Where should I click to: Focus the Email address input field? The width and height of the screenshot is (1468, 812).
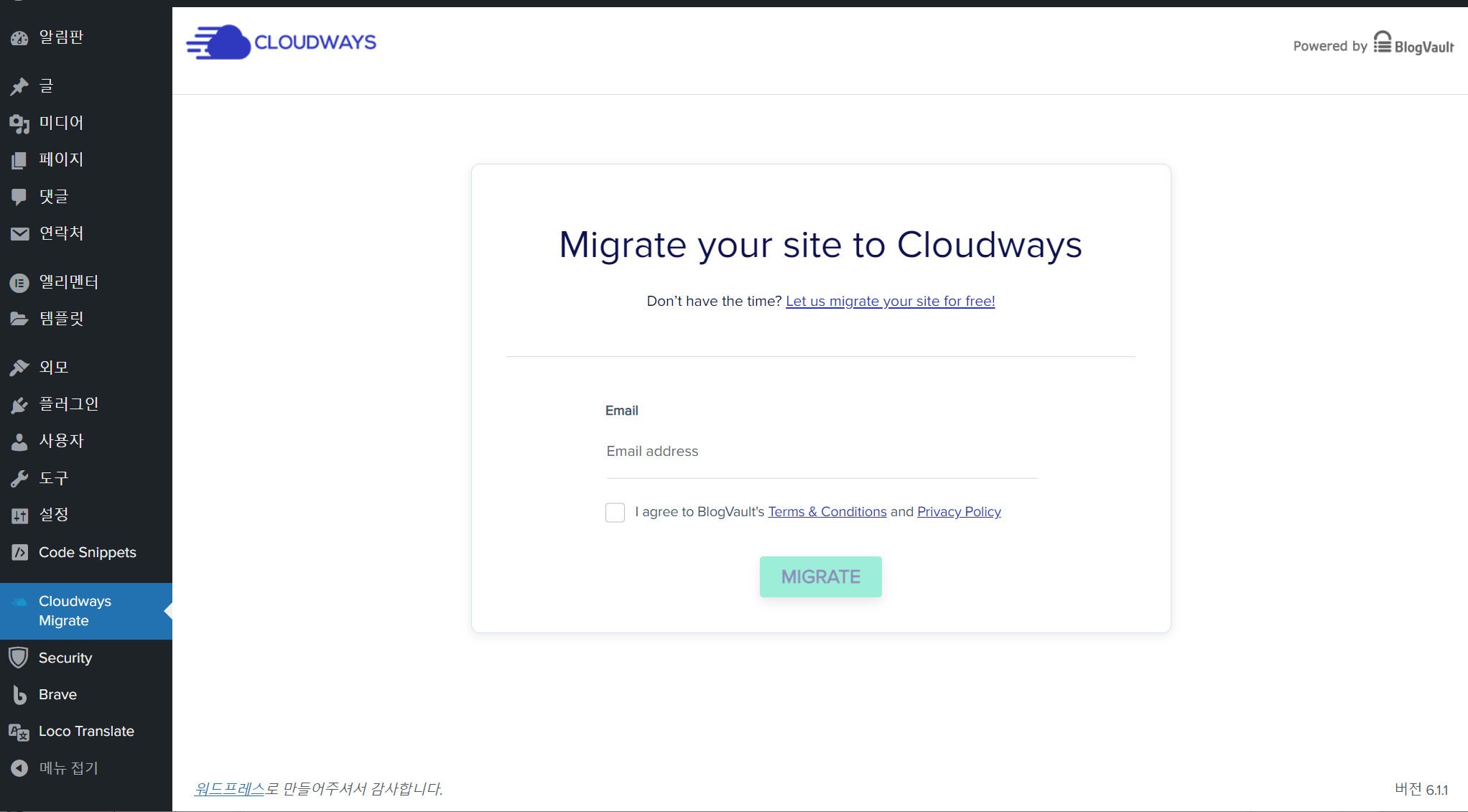(821, 452)
